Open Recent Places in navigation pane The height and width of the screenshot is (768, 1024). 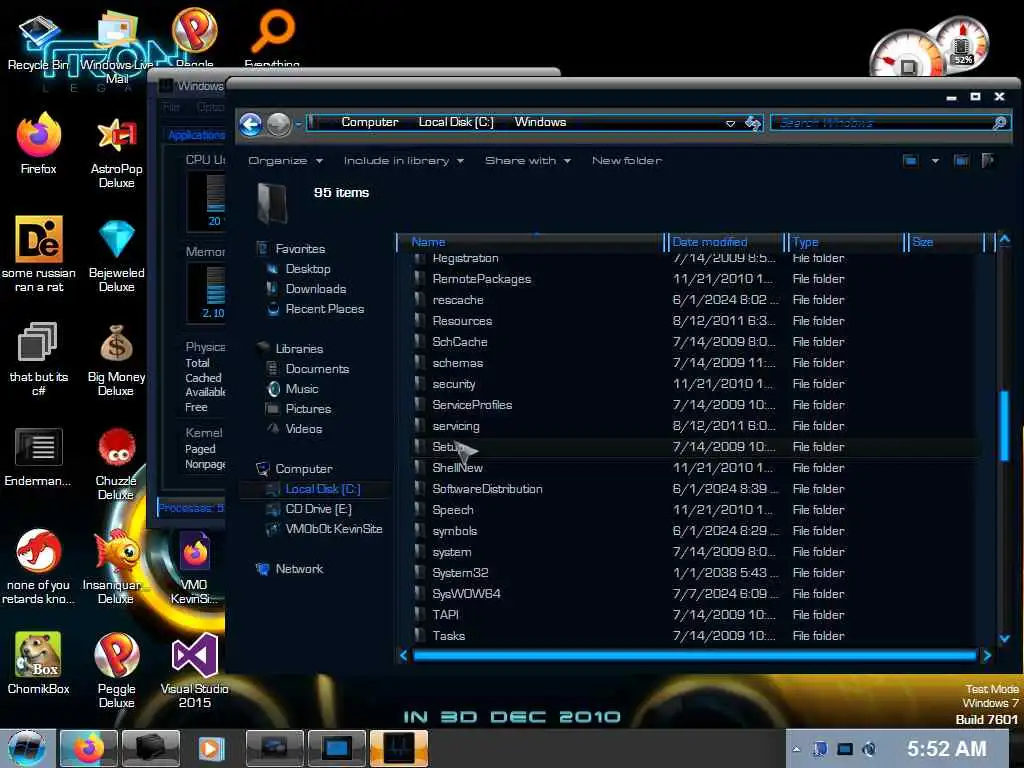point(325,309)
